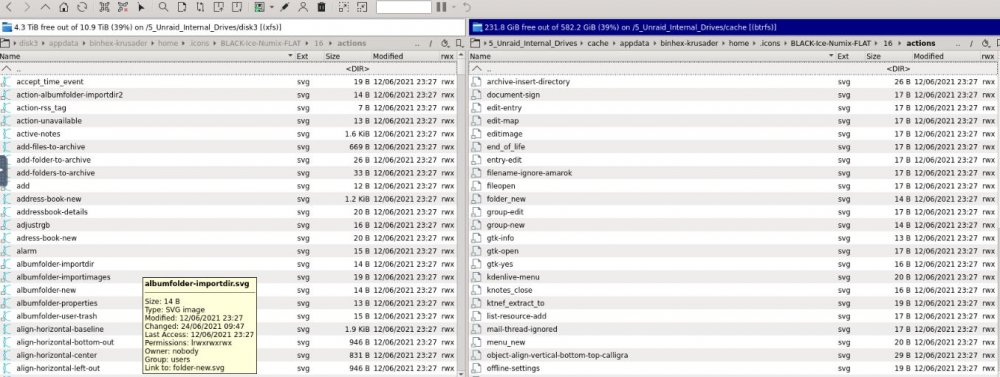
Task: Click the toolbar text input field
Action: (404, 7)
